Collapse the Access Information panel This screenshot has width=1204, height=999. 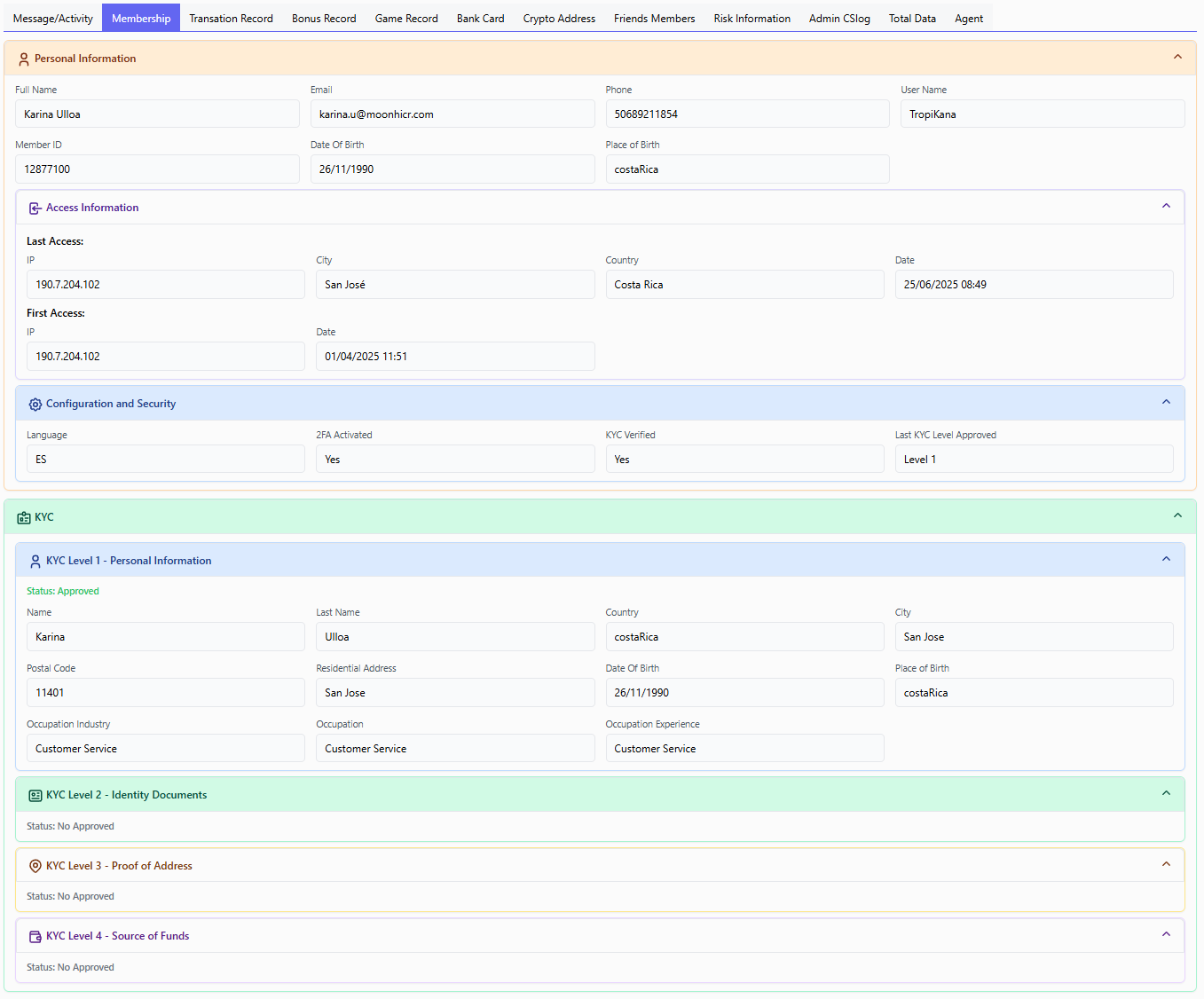[x=1166, y=207]
